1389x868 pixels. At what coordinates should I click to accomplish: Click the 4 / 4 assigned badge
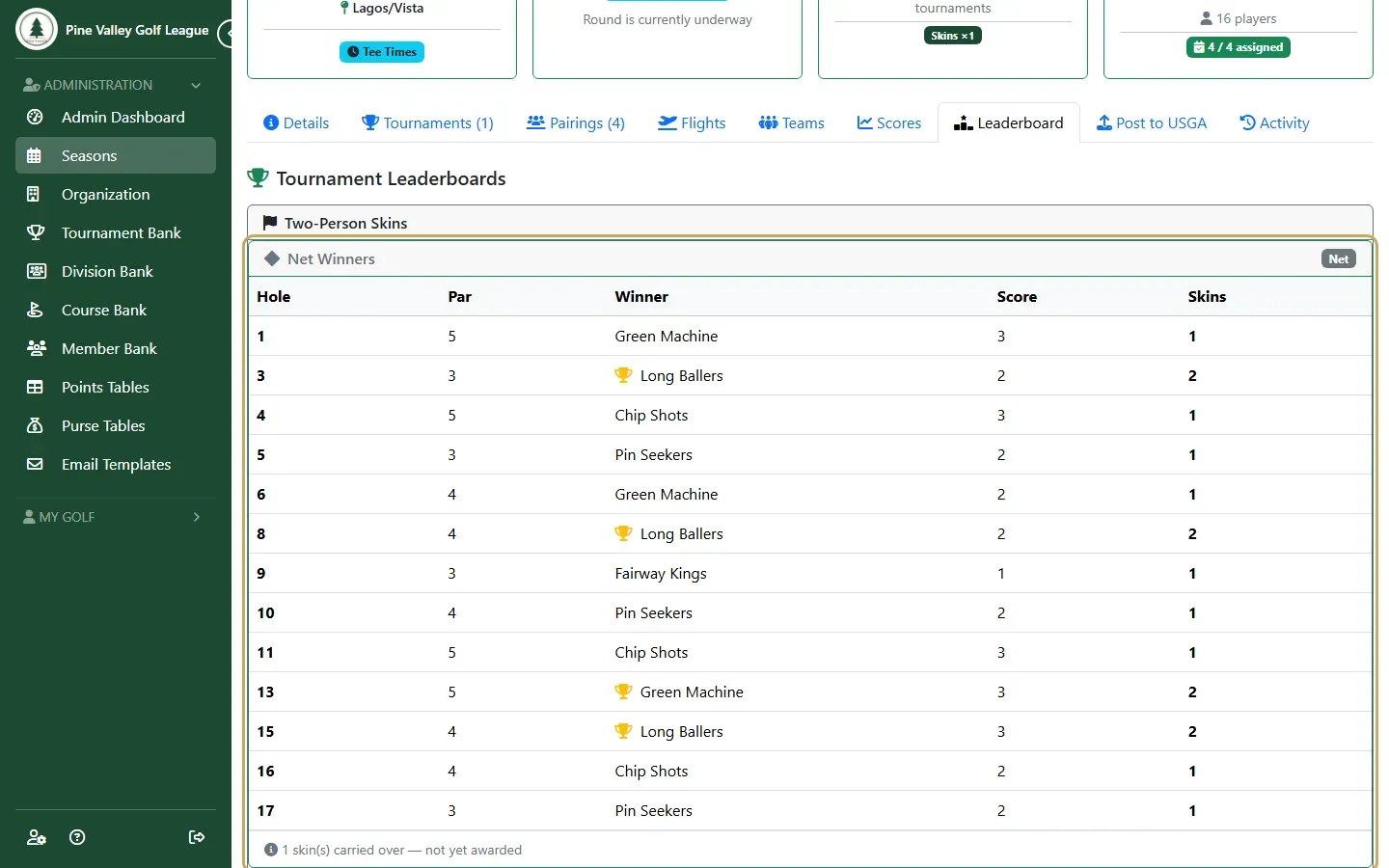click(x=1239, y=47)
